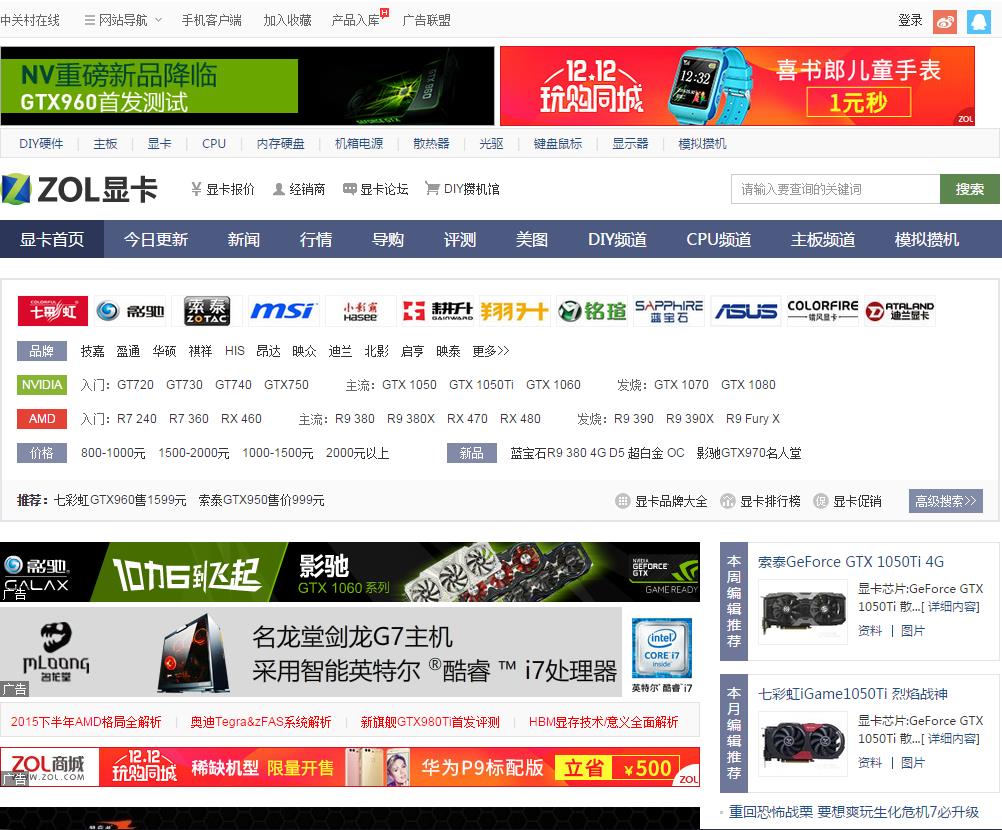1002x830 pixels.
Task: Select the 翔升 brand logo
Action: pyautogui.click(x=514, y=311)
